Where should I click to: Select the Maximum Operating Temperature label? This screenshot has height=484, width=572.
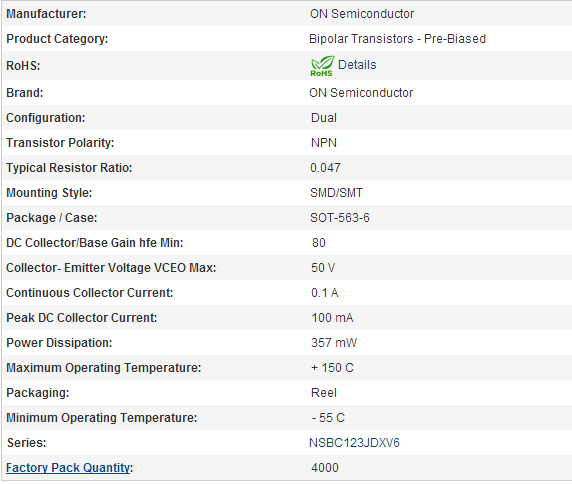pyautogui.click(x=104, y=368)
